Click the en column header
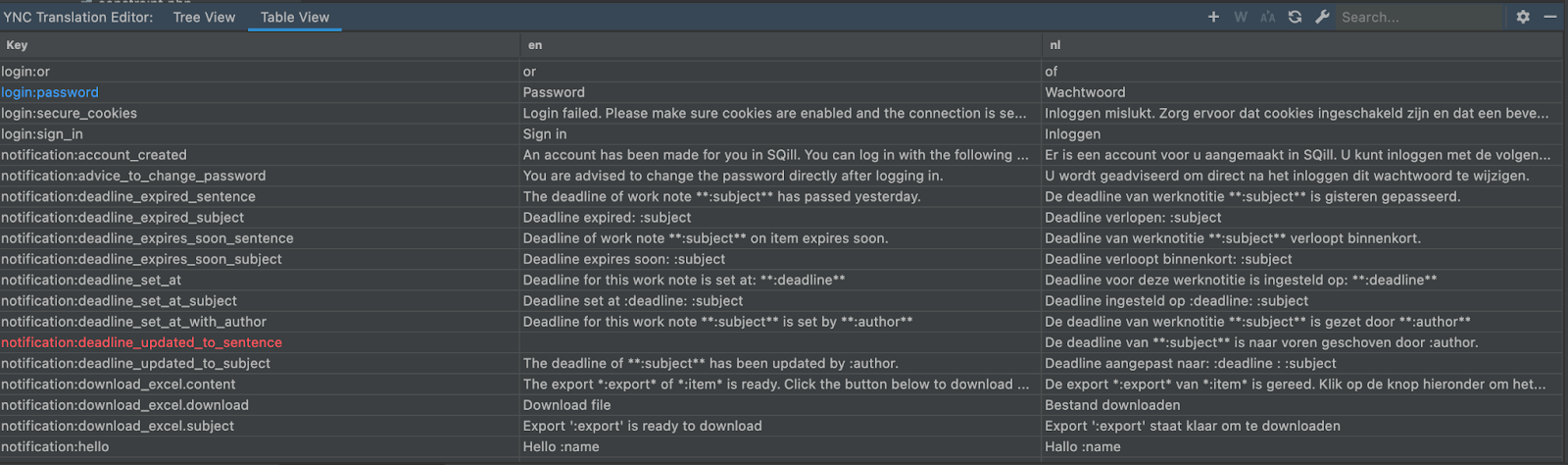This screenshot has height=465, width=1568. click(535, 45)
